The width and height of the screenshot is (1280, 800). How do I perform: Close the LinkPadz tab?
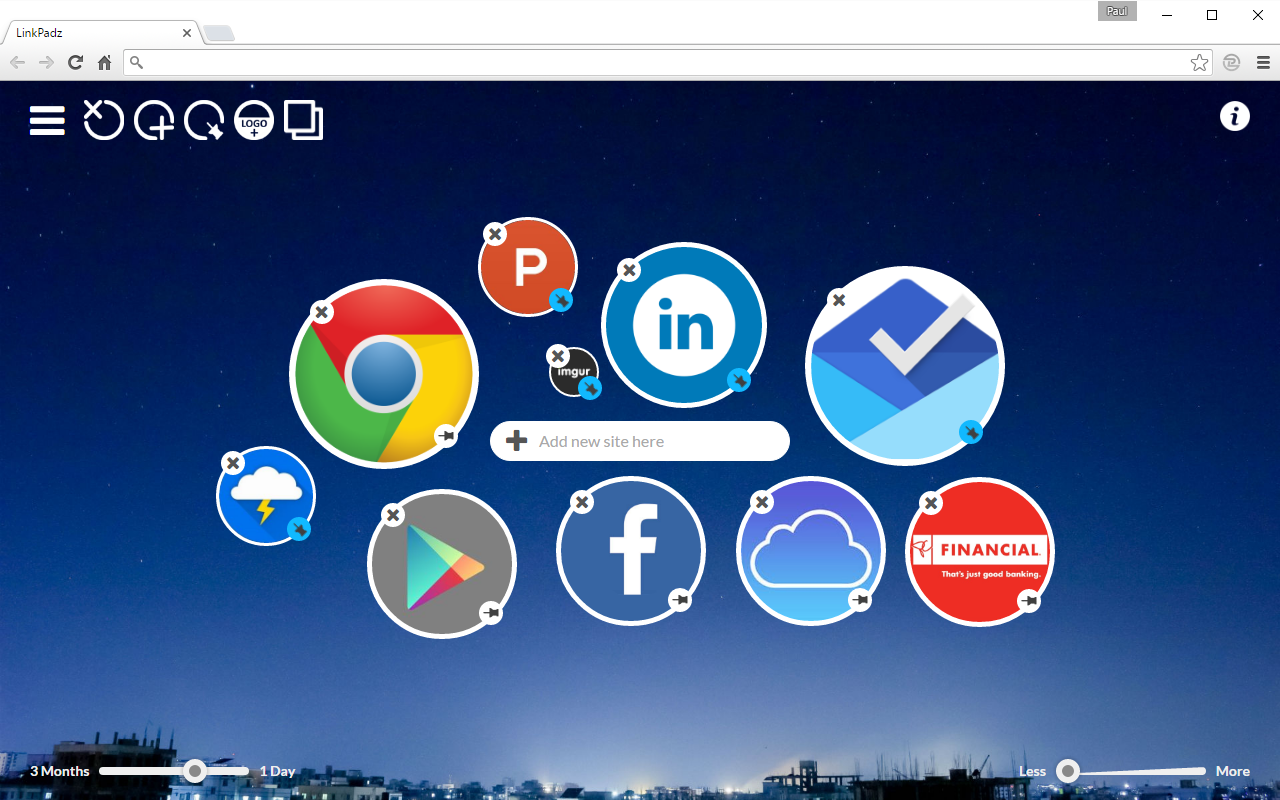[187, 33]
